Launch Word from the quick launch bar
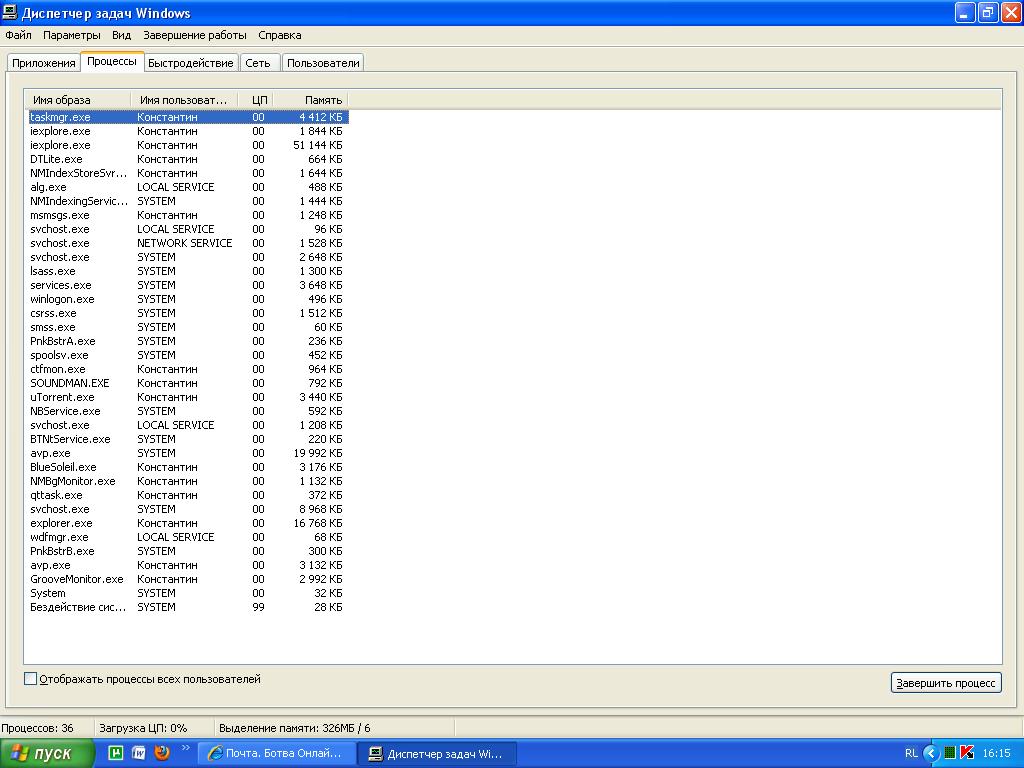The width and height of the screenshot is (1024, 768). coord(138,752)
